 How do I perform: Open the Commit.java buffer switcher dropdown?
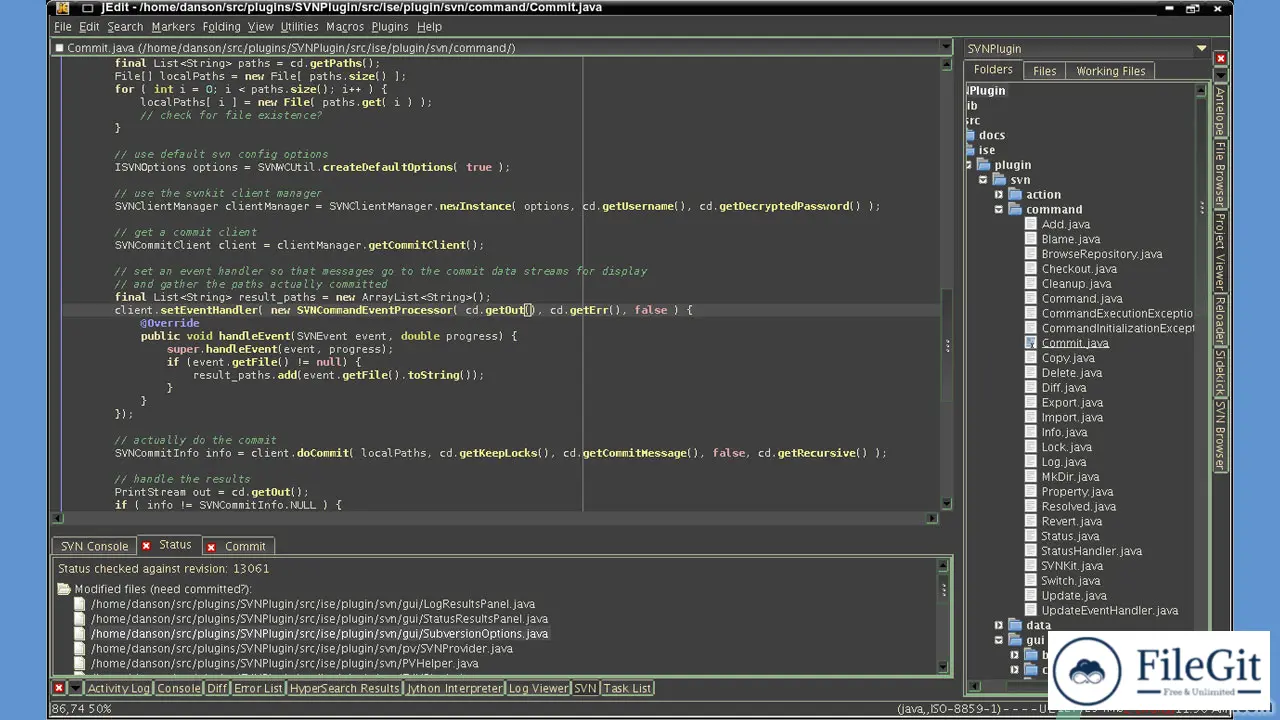coord(945,47)
